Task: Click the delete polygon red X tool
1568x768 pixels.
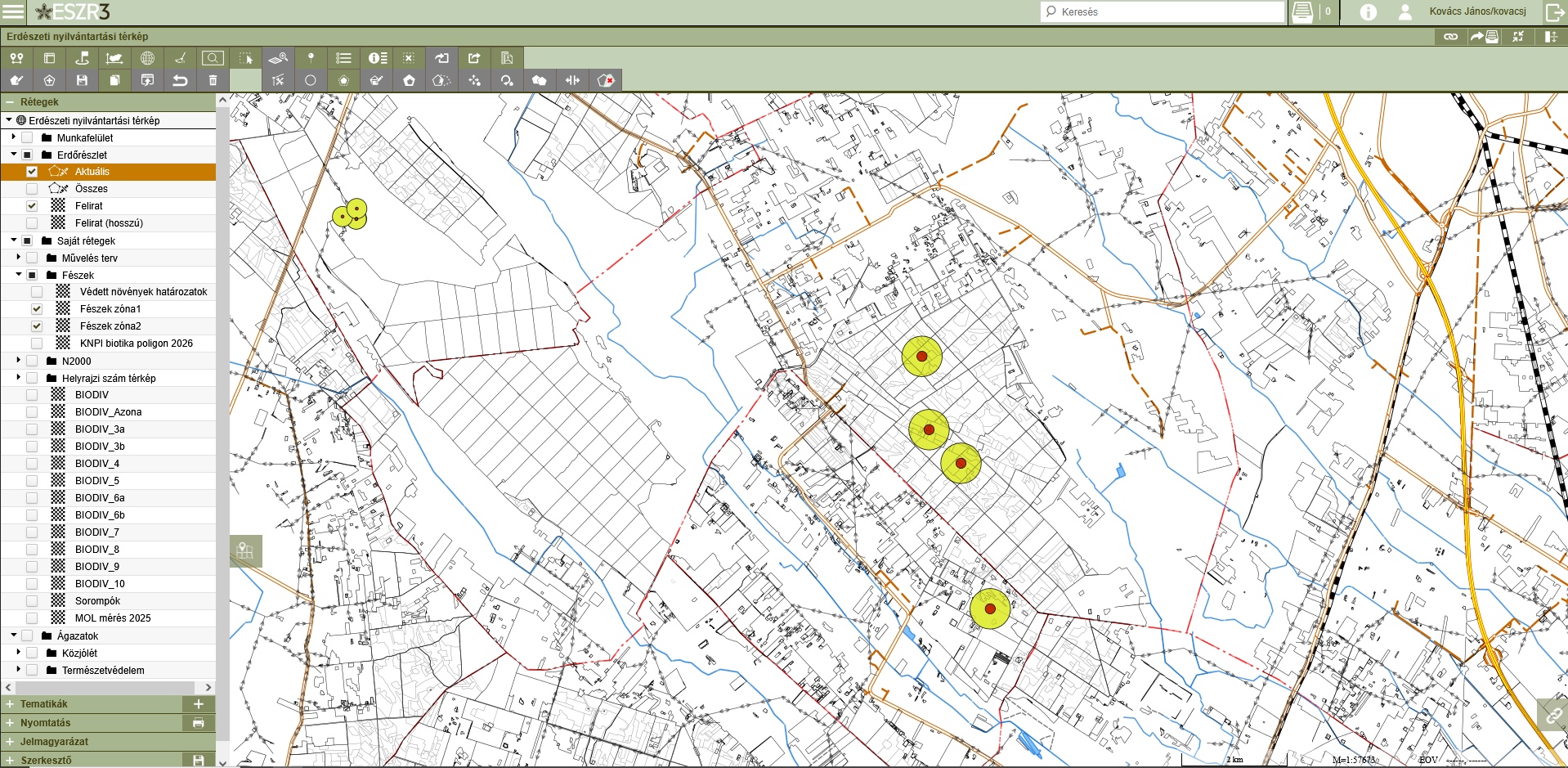Action: point(605,80)
